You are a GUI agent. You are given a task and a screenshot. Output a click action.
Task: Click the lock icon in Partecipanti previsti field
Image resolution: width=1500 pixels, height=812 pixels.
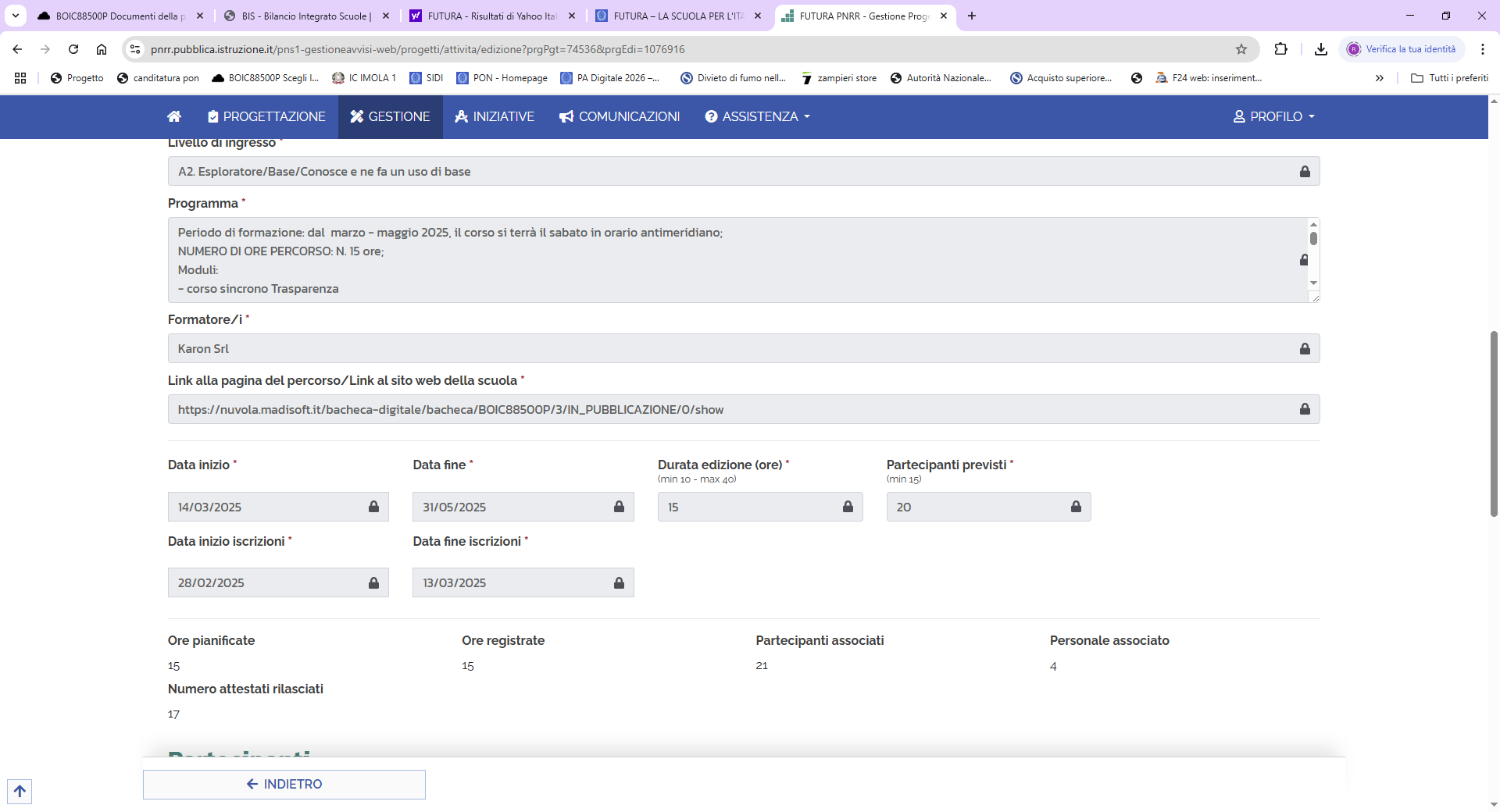[x=1076, y=507]
